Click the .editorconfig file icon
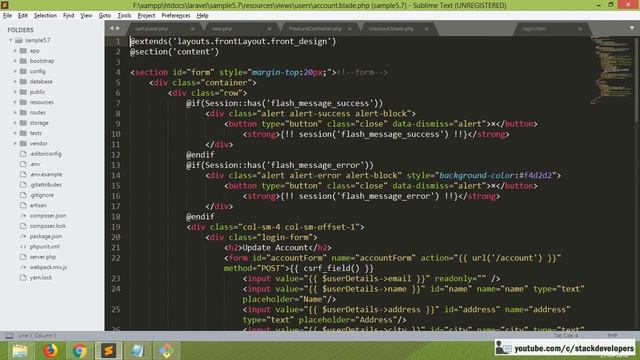 click(x=23, y=153)
